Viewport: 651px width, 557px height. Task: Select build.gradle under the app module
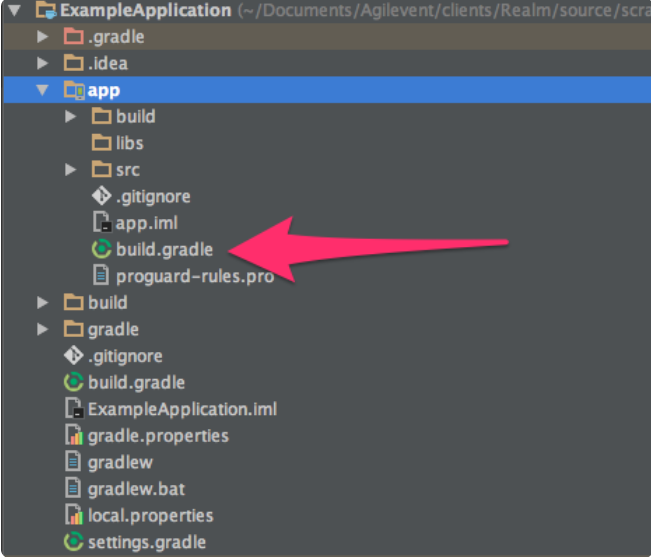[164, 250]
